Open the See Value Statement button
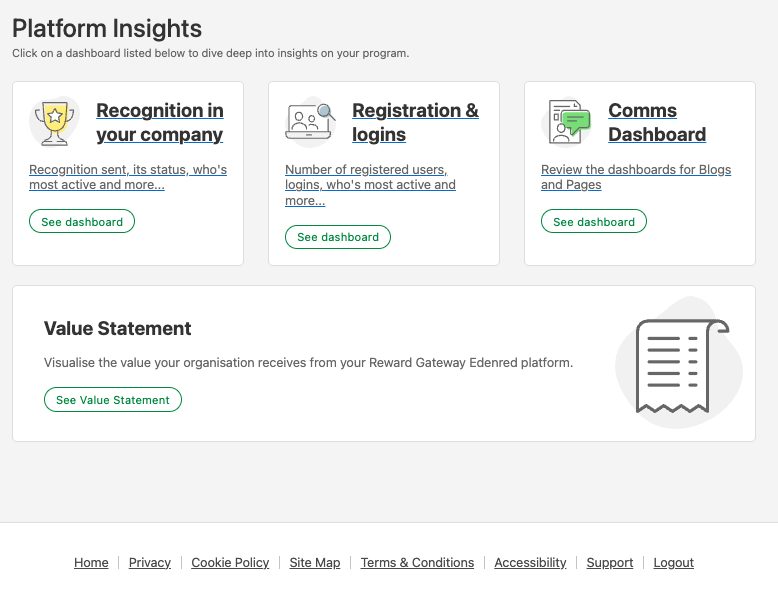Screen dimensions: 778x607 pos(113,400)
